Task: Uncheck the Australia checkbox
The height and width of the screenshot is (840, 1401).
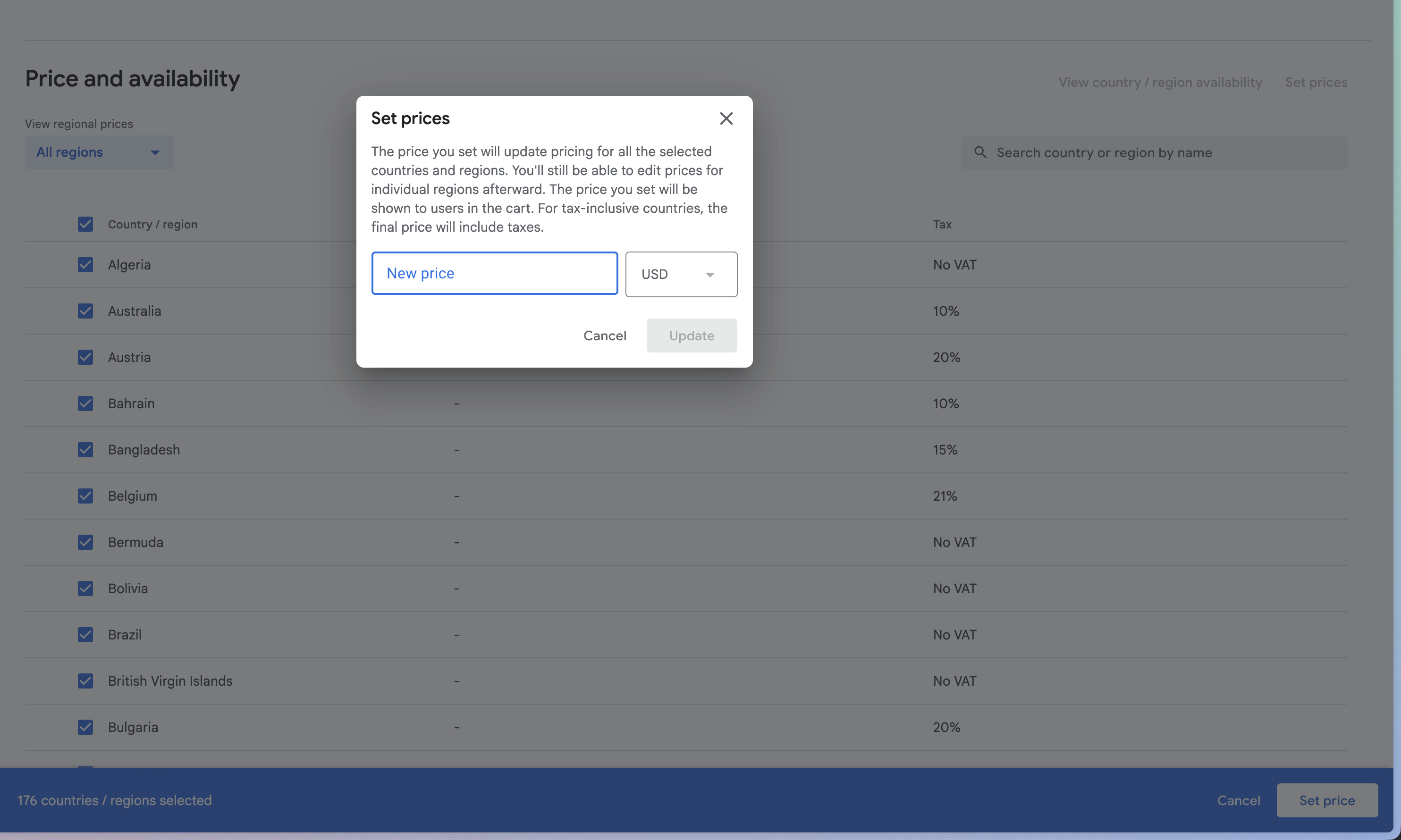Action: (85, 311)
